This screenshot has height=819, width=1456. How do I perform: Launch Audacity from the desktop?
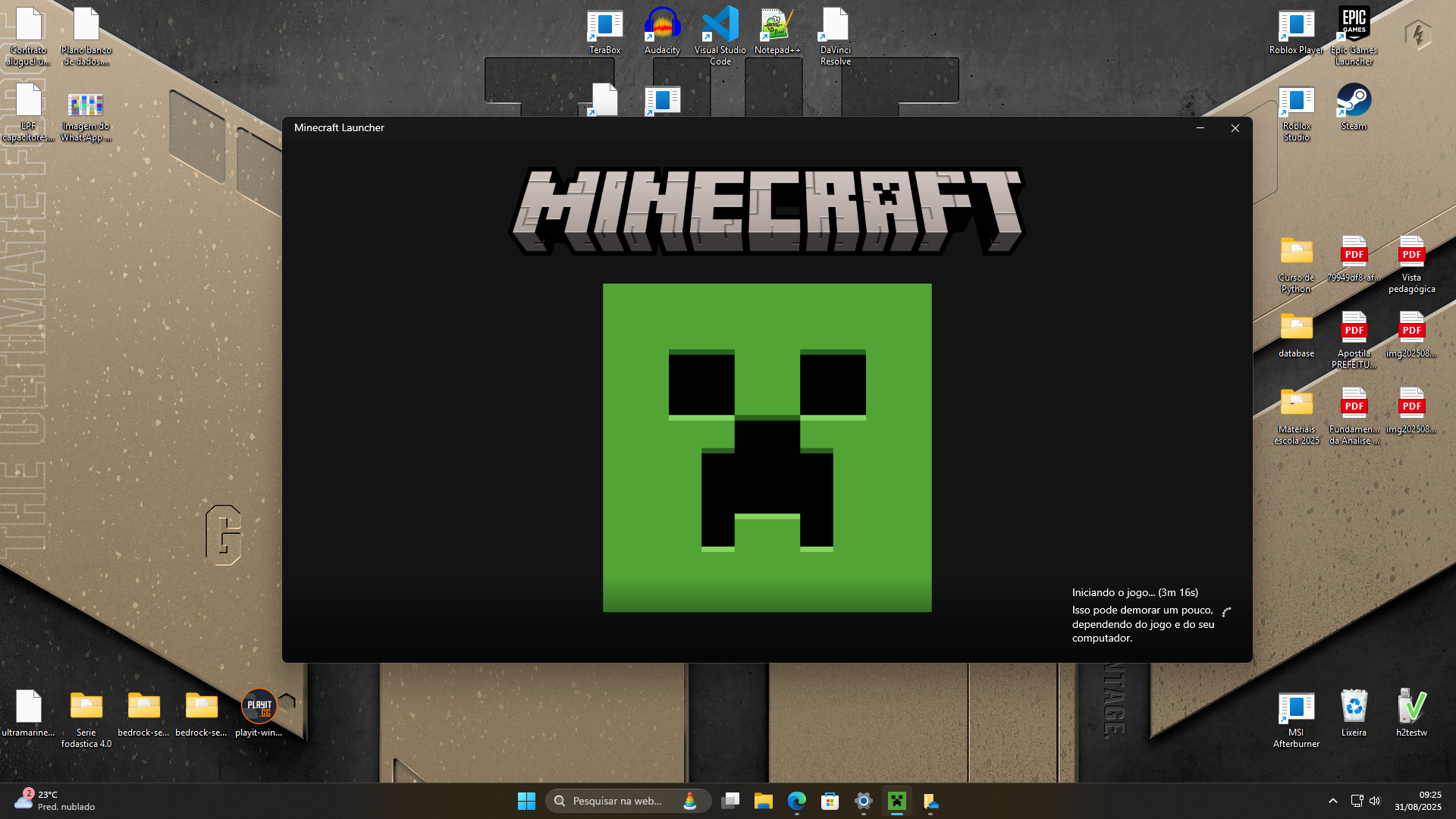click(662, 32)
